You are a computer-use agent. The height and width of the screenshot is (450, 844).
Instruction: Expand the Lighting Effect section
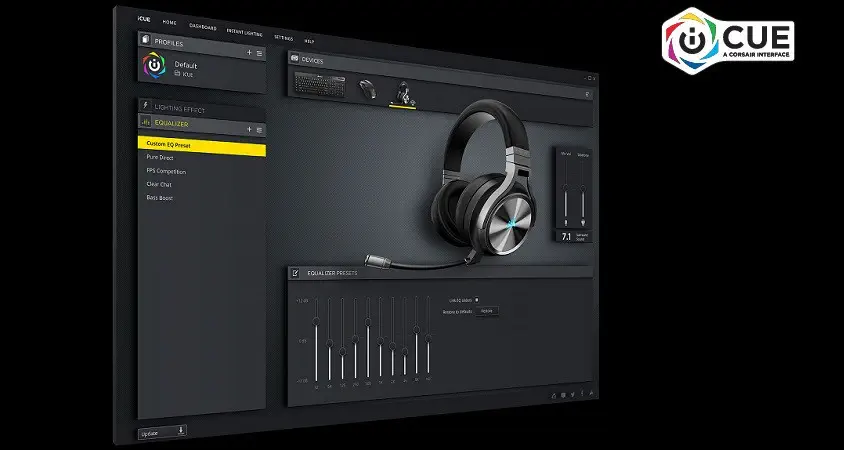[x=202, y=108]
